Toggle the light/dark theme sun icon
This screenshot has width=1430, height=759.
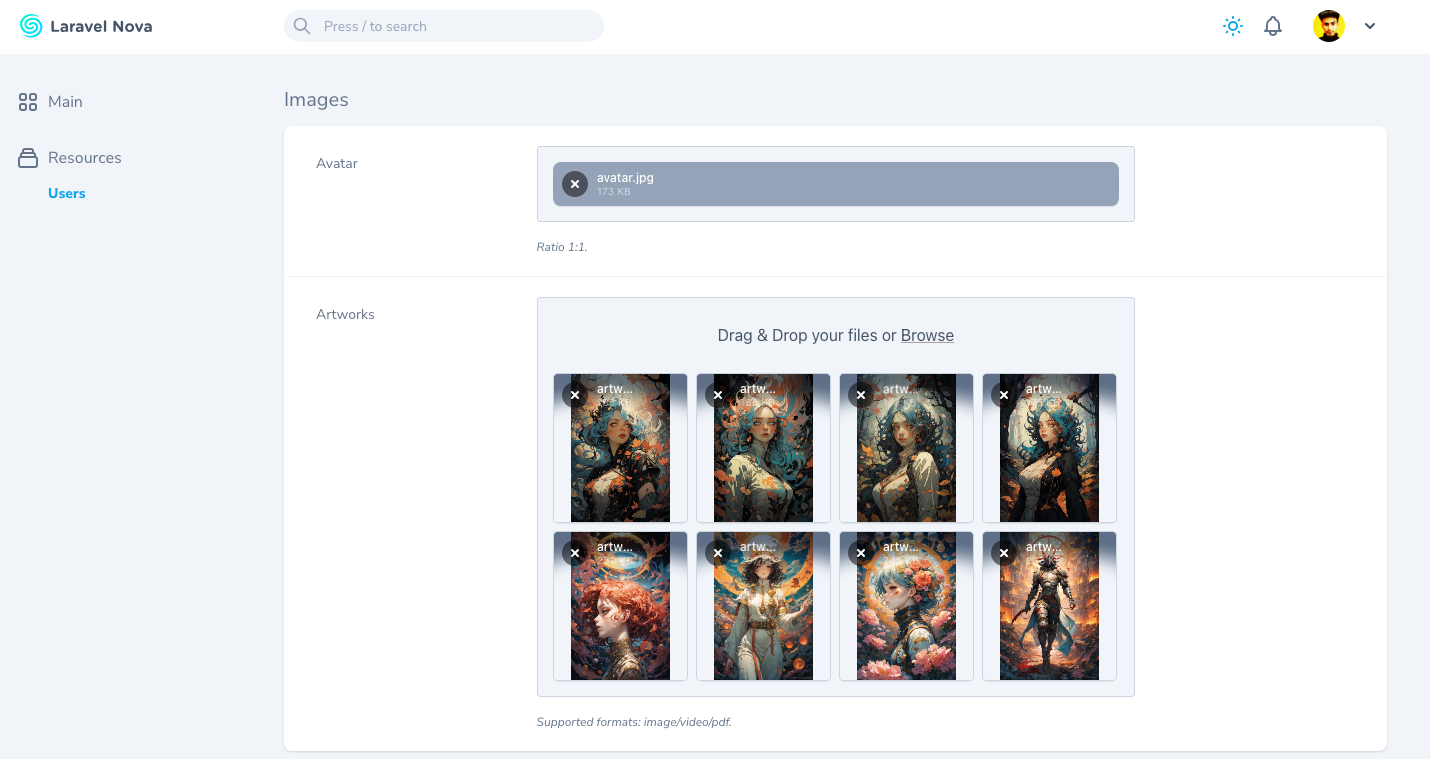(x=1233, y=26)
